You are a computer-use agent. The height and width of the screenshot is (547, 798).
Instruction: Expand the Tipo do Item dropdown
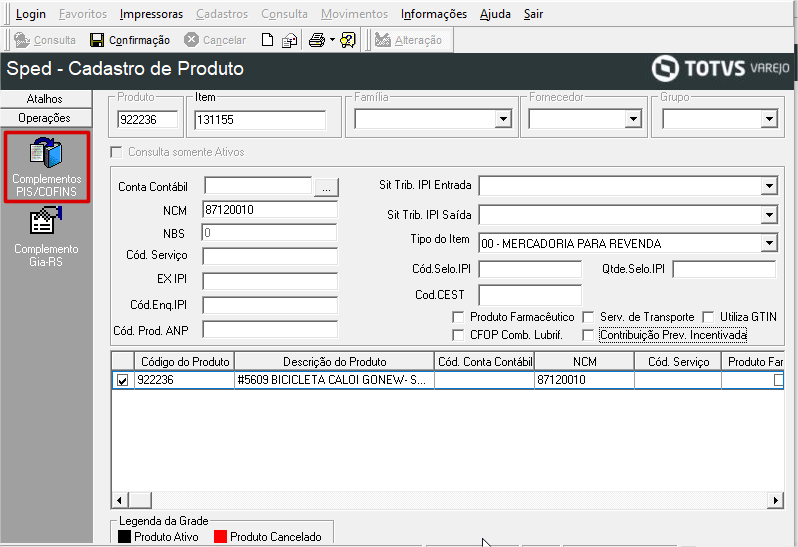769,243
